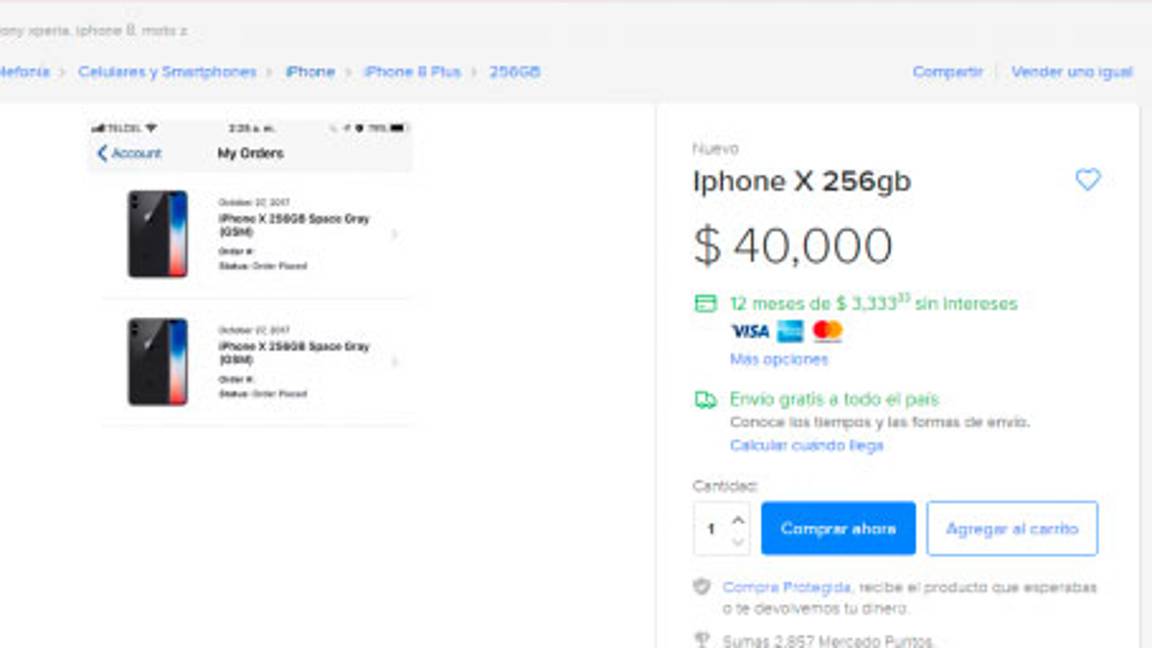The image size is (1152, 648).
Task: Toggle the favorite heart icon
Action: [x=1086, y=180]
